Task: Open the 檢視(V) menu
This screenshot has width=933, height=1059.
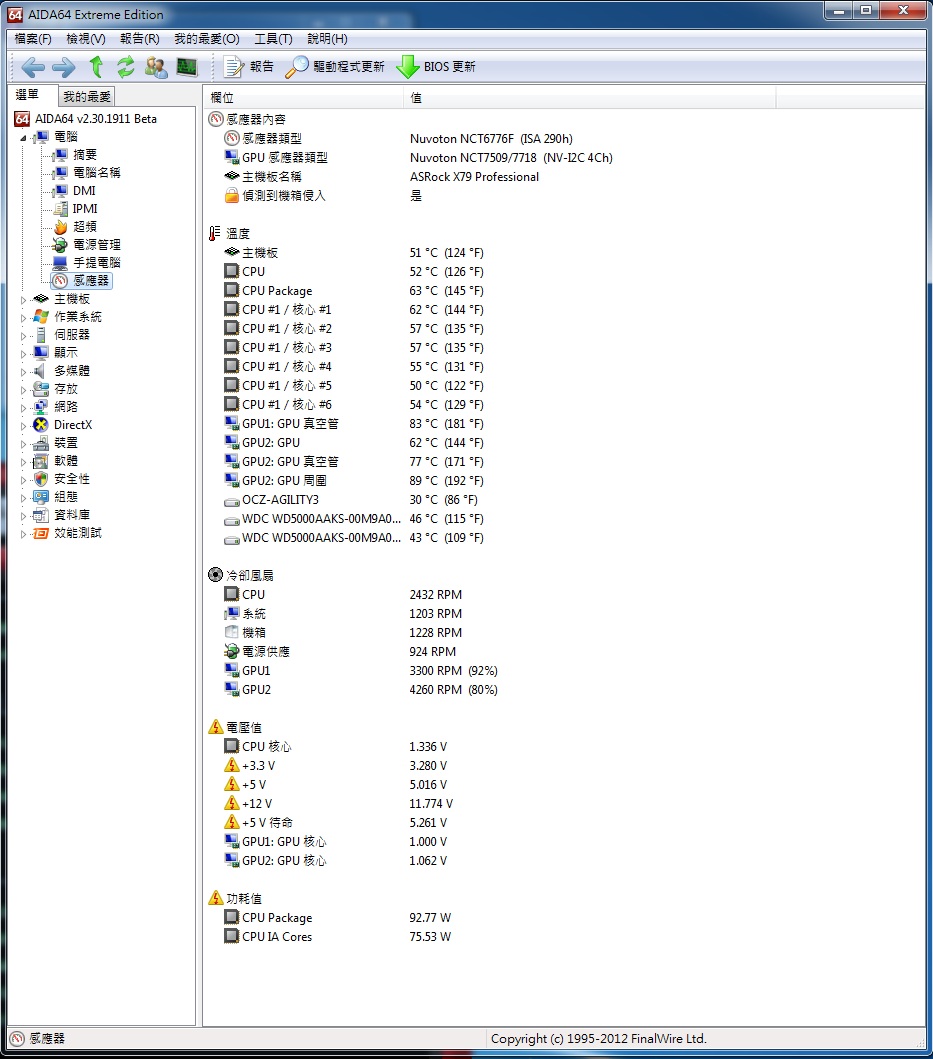Action: point(86,39)
